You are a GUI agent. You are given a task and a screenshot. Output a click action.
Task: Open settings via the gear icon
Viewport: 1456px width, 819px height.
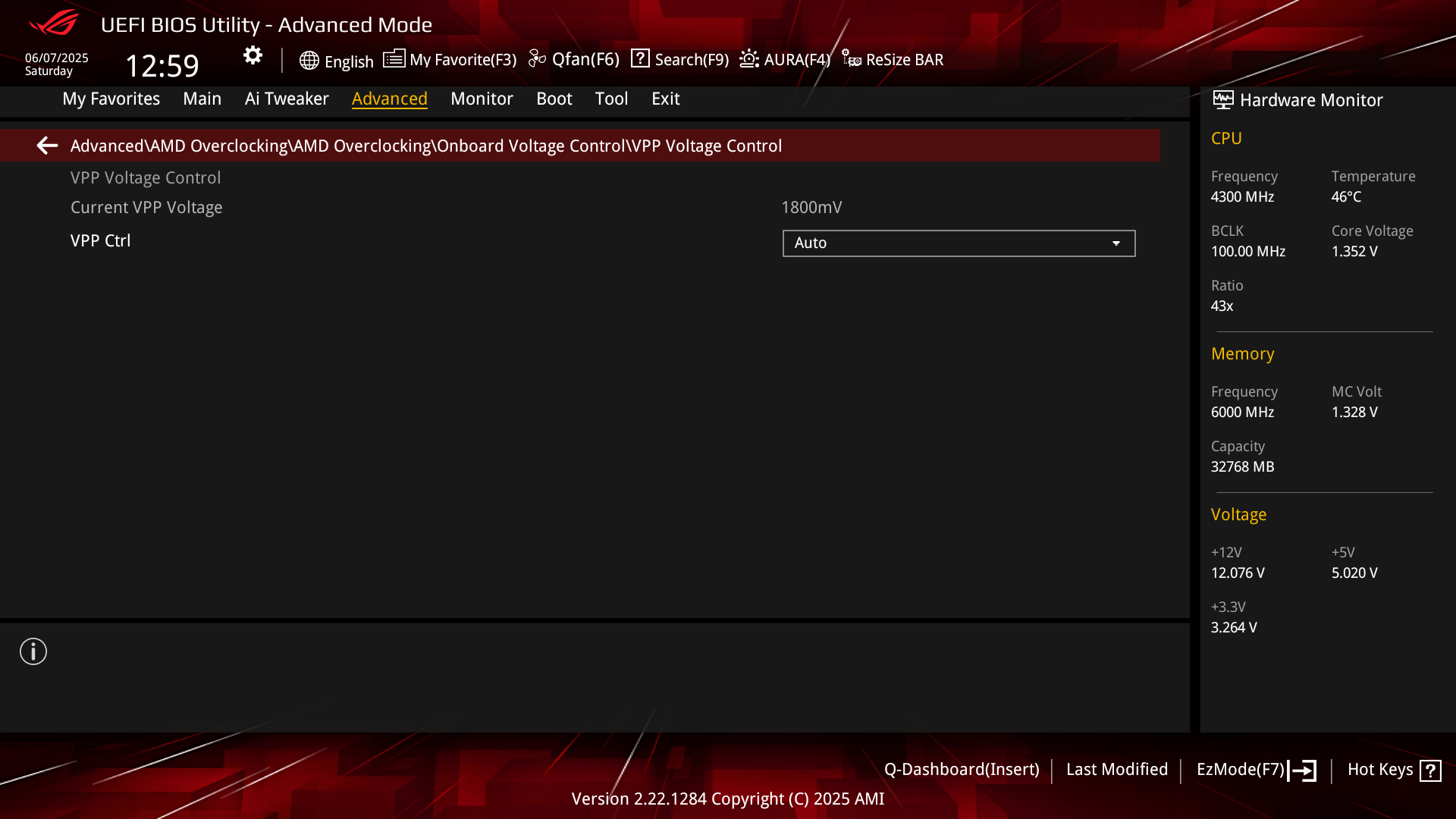pos(253,55)
